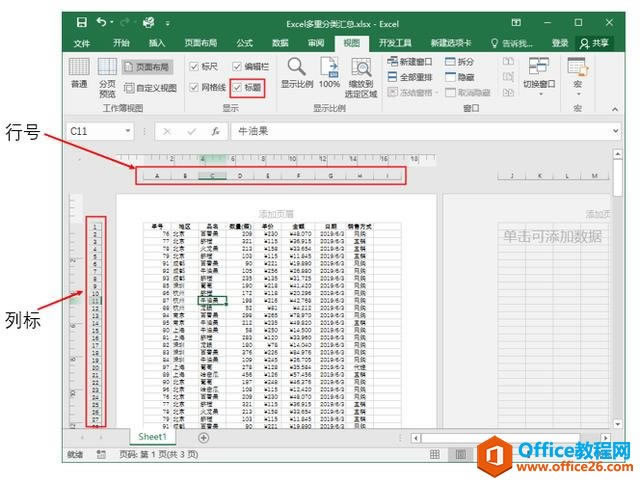Viewport: 640px width, 484px height.
Task: Click the Undo arrow icon
Action: tap(102, 22)
